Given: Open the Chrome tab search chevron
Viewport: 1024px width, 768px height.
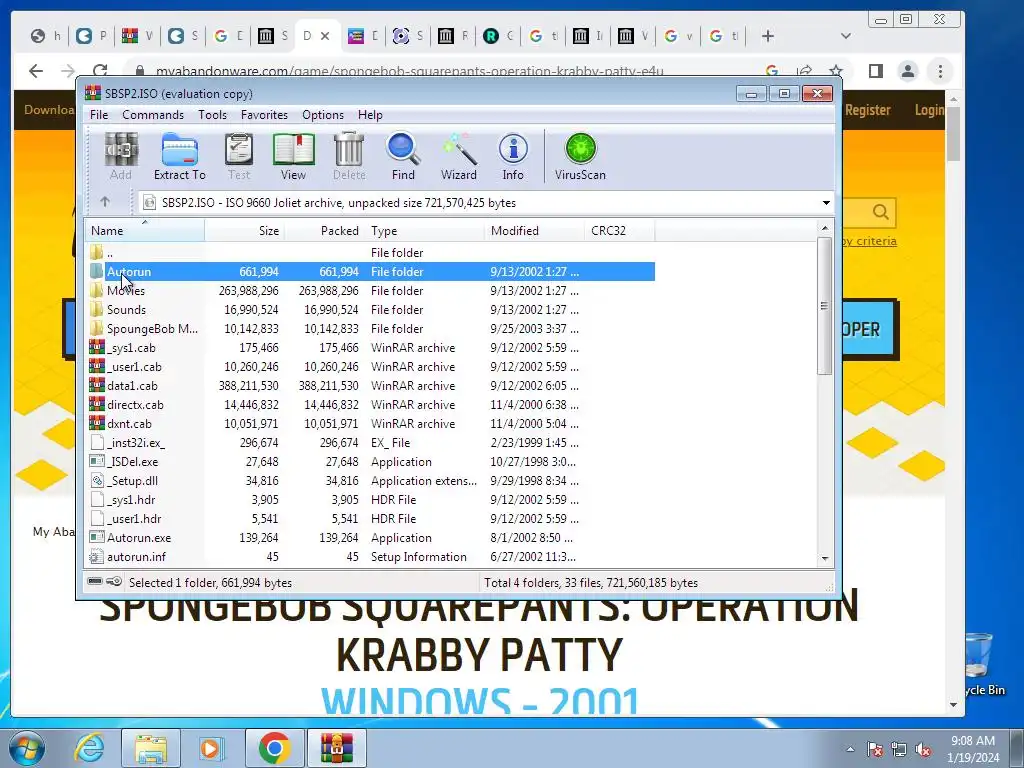Looking at the screenshot, I should tap(846, 36).
